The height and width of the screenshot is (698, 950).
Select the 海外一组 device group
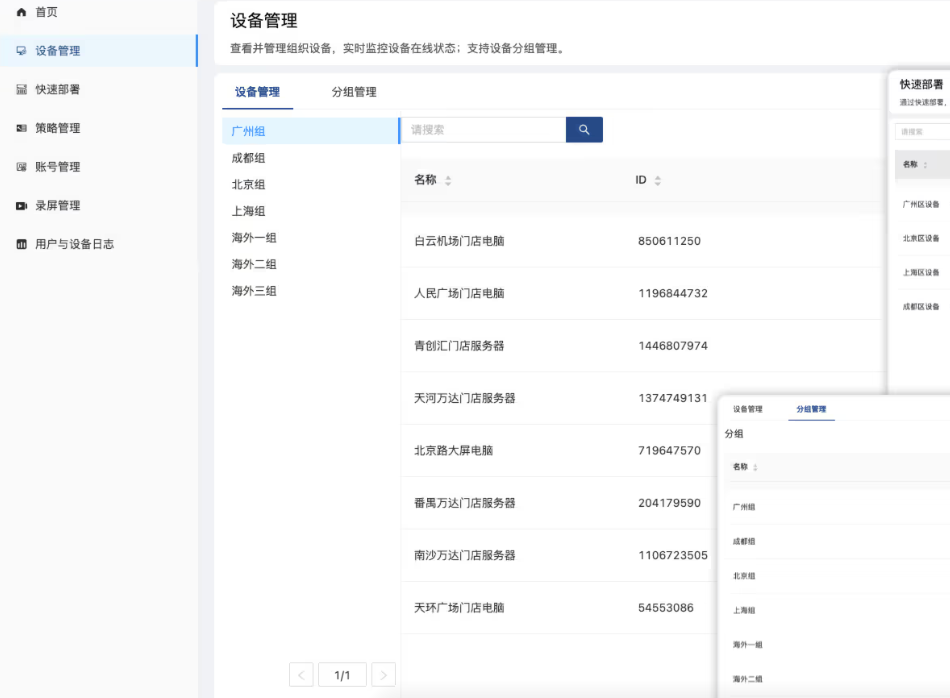click(254, 238)
